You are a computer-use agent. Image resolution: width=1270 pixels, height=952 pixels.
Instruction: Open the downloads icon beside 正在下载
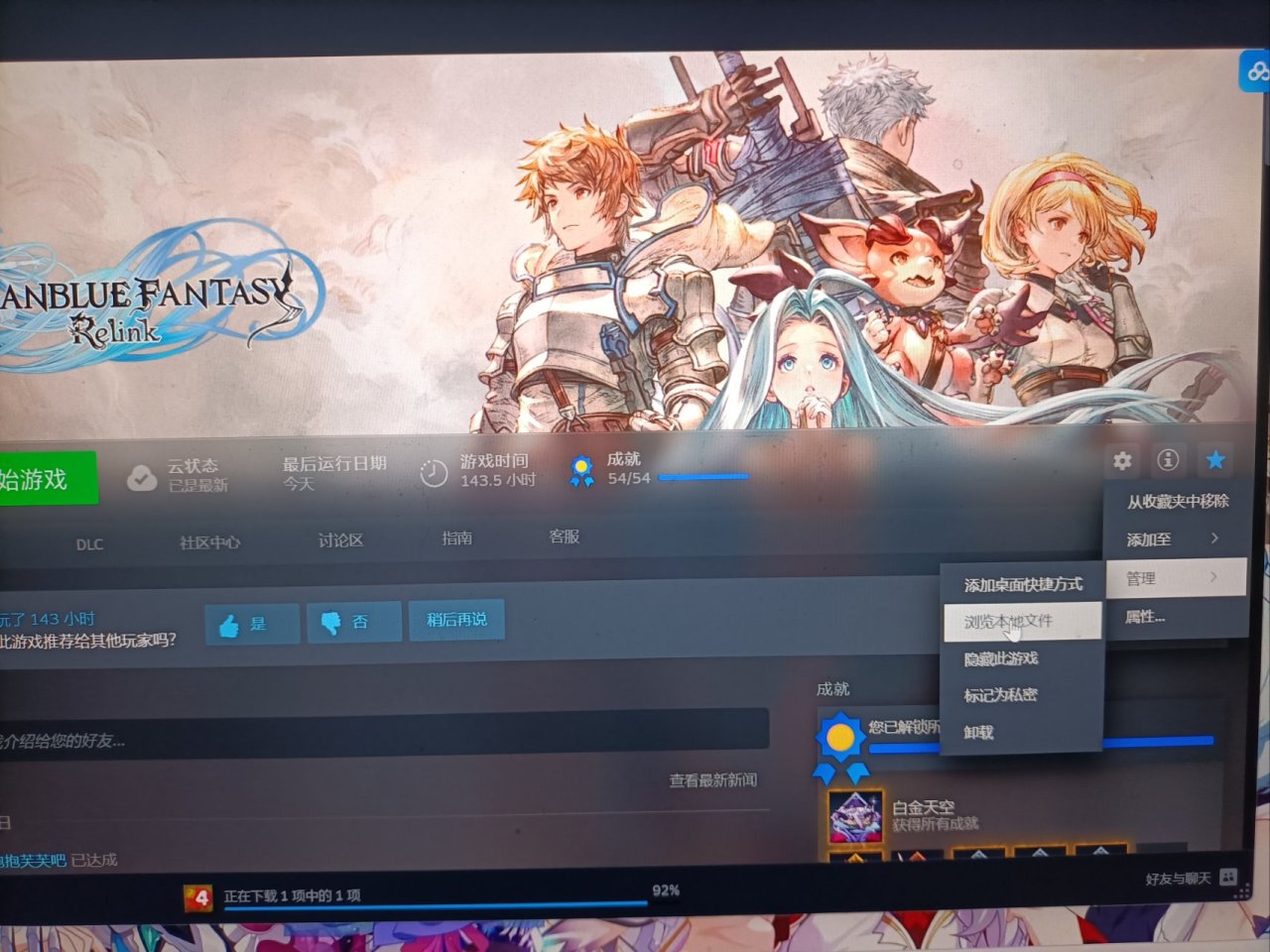tap(197, 897)
